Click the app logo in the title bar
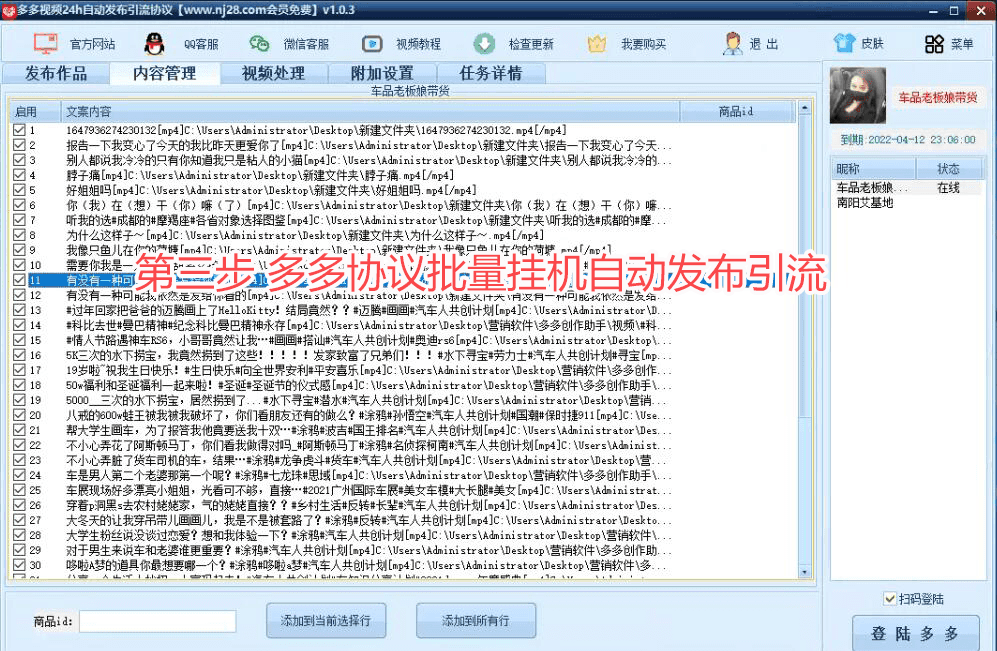This screenshot has width=997, height=651. tap(8, 11)
